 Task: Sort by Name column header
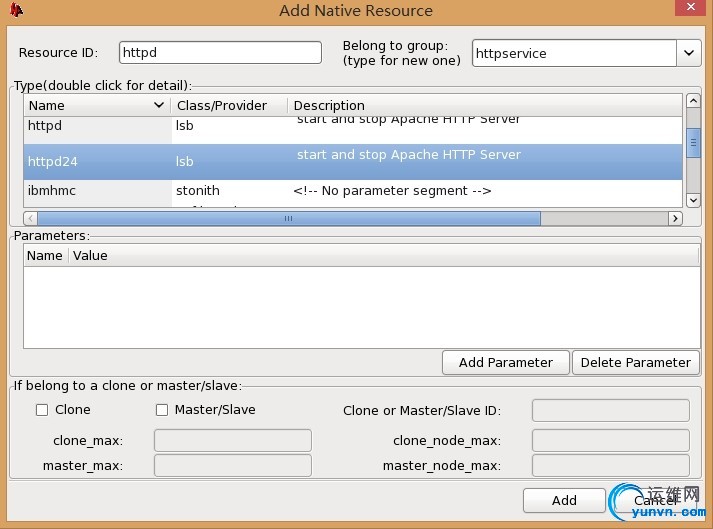pyautogui.click(x=96, y=106)
